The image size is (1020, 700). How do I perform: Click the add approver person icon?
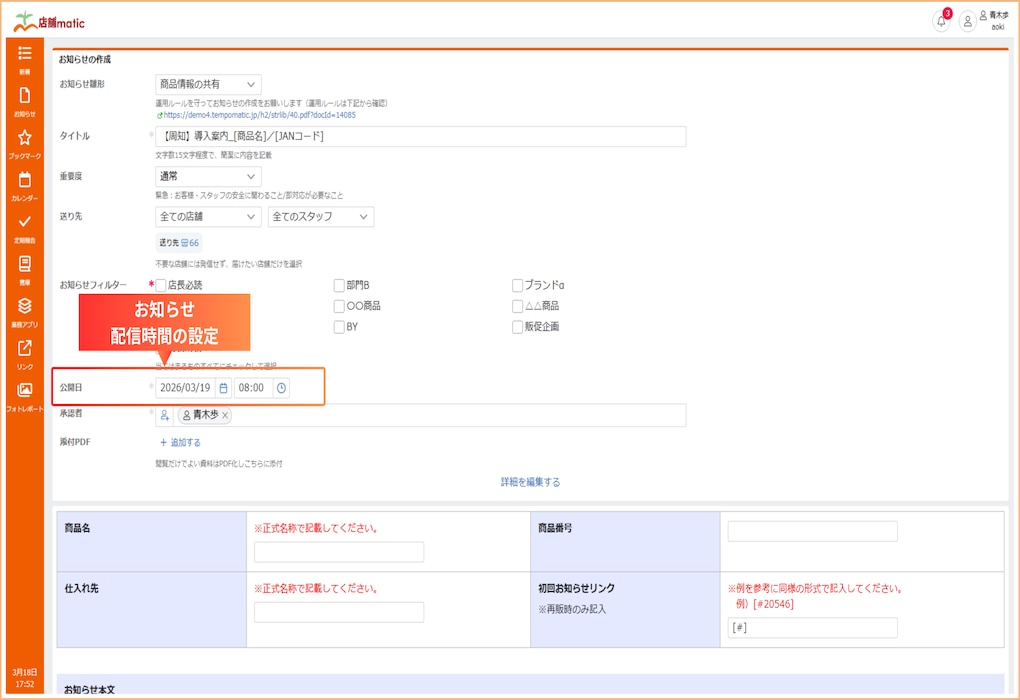coord(165,415)
